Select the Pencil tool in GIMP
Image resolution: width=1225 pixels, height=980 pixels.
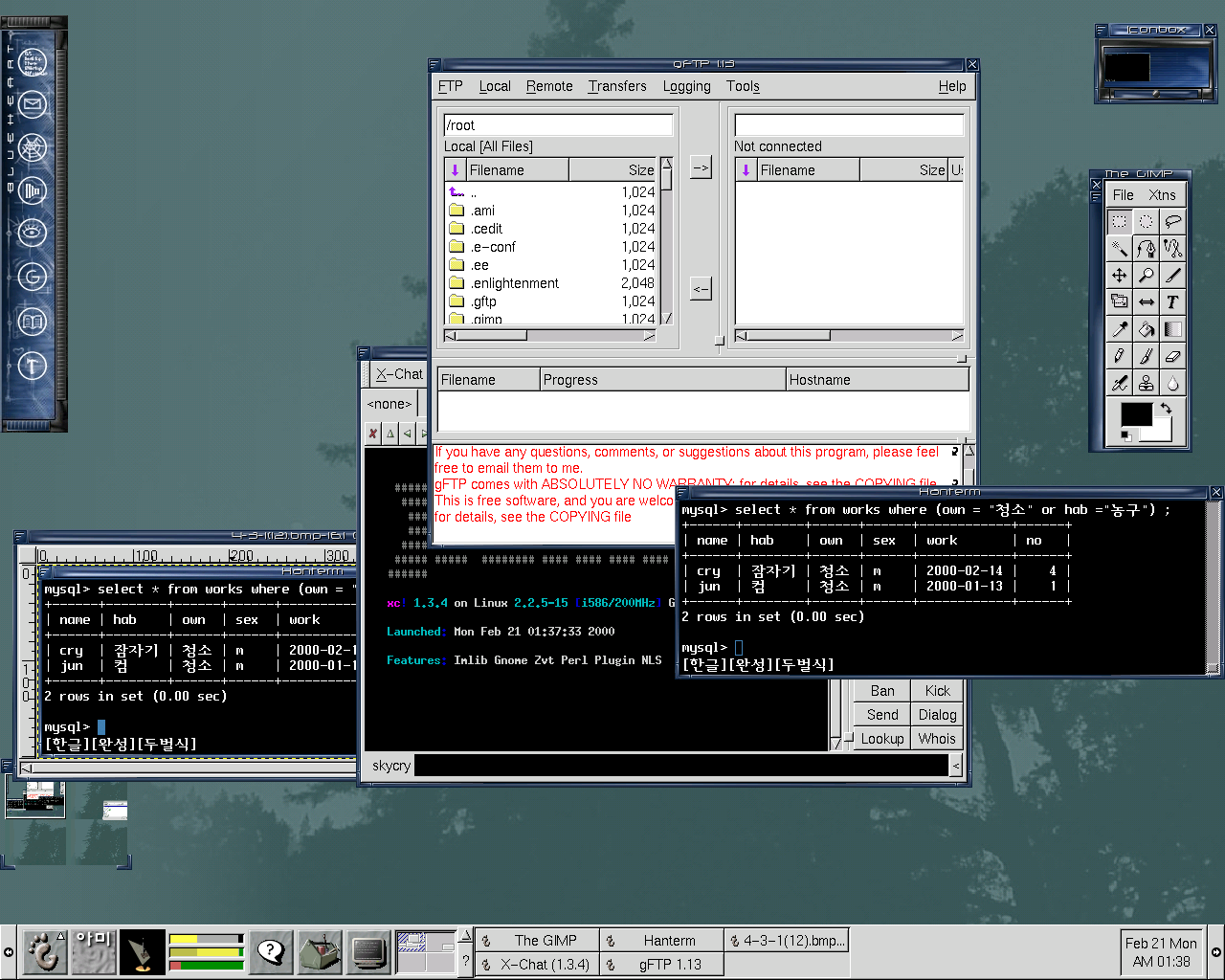[x=1119, y=356]
